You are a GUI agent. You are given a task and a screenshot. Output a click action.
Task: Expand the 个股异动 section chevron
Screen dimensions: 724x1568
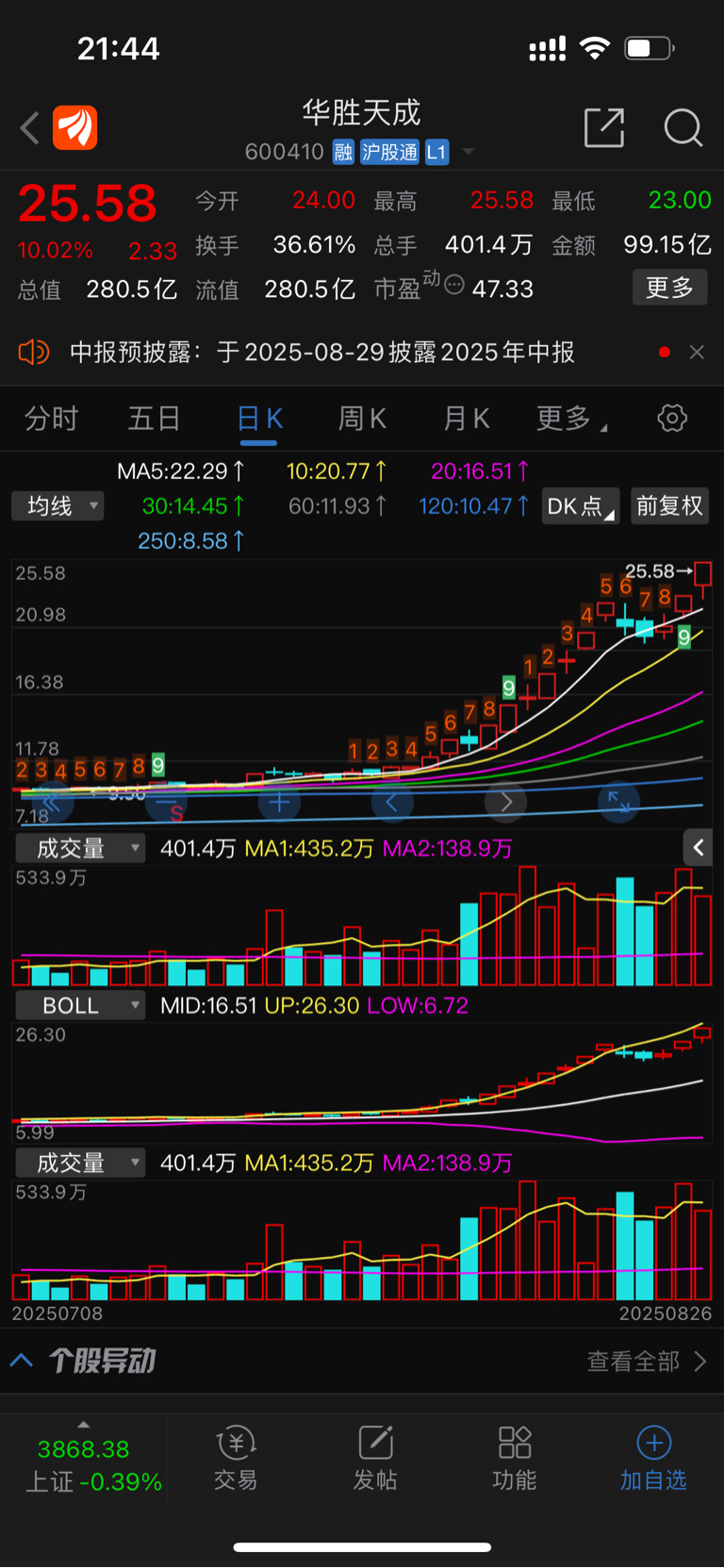click(x=22, y=1361)
